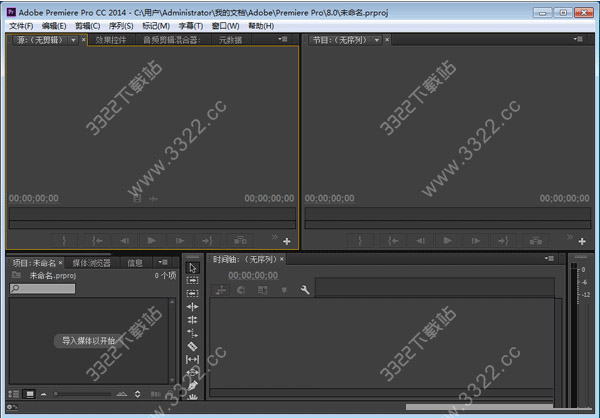Open Program panel flyout menu
This screenshot has height=418, width=600.
pos(578,39)
